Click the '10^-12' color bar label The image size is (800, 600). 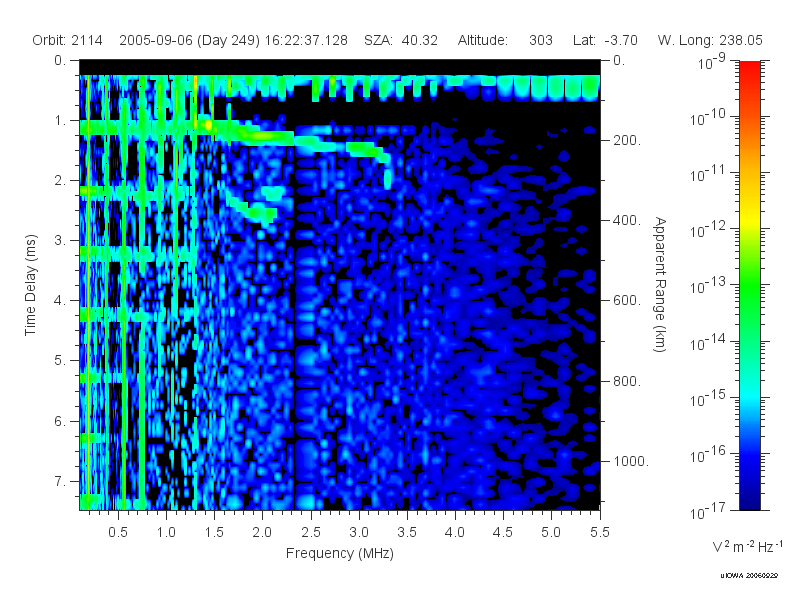pyautogui.click(x=708, y=229)
